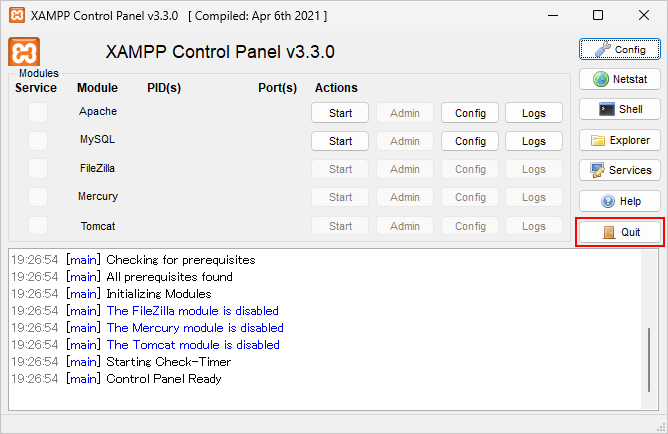Open Services via its icon
Screen dimensions: 668x434
(597, 170)
